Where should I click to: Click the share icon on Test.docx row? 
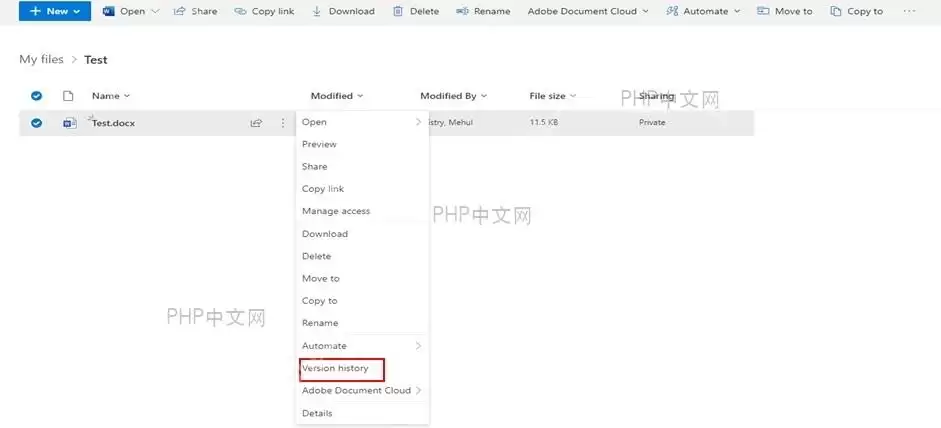point(256,123)
